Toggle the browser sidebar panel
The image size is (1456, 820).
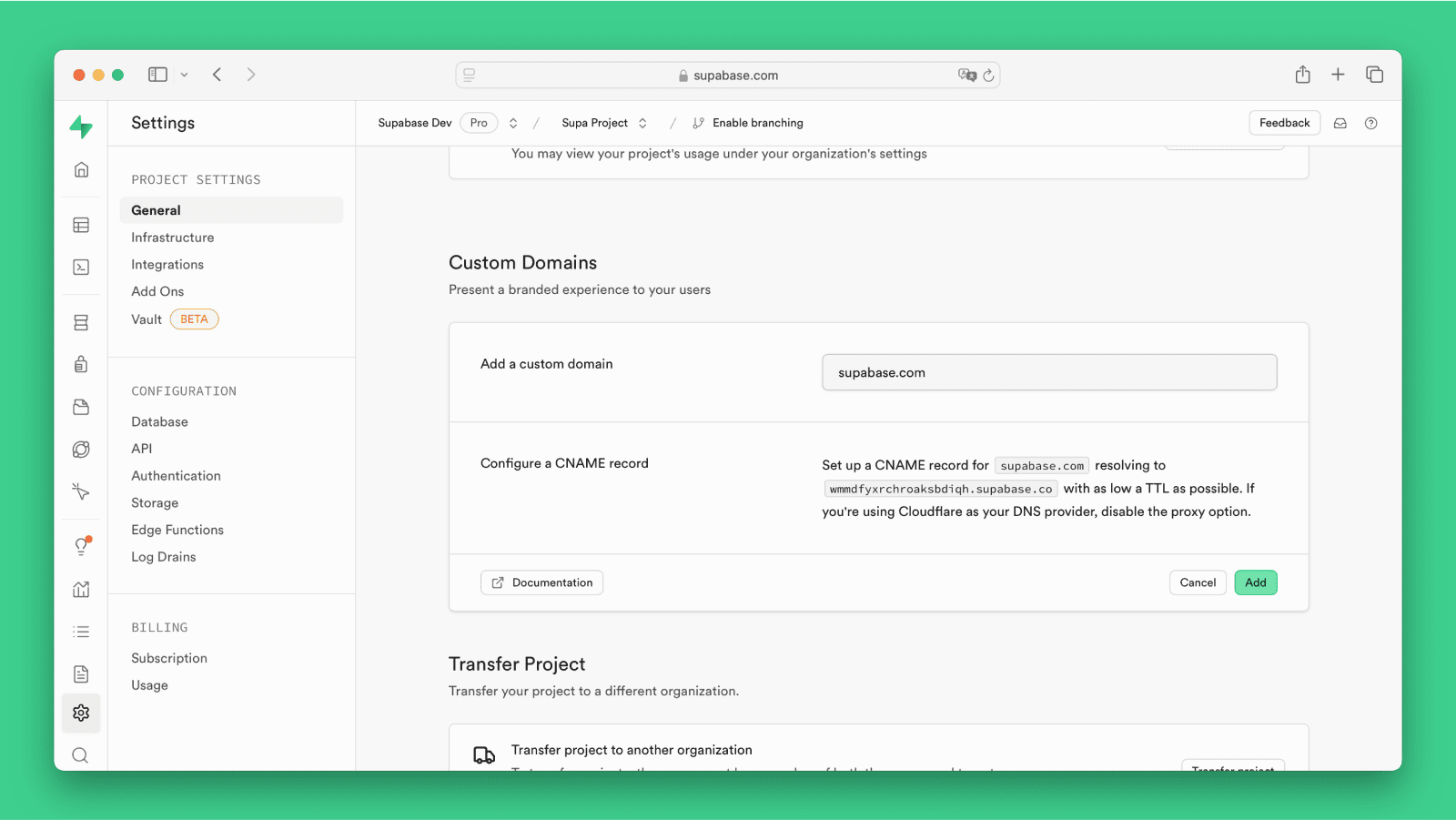click(x=158, y=75)
